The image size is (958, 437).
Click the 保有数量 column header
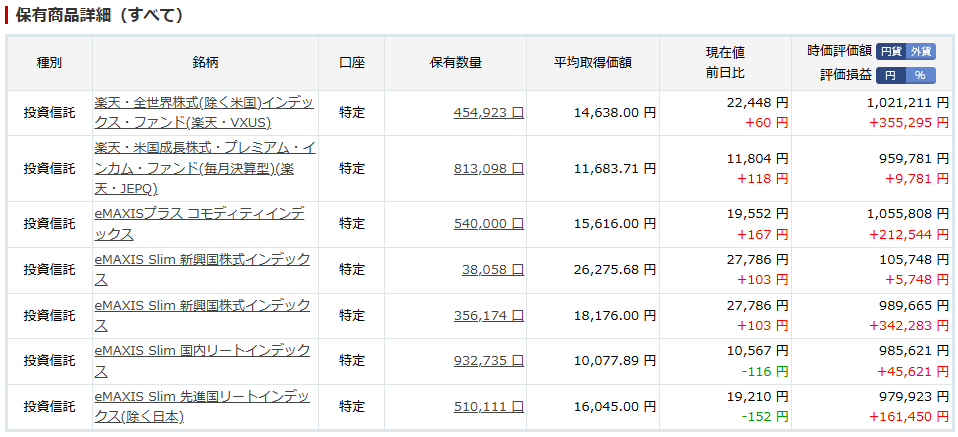(x=456, y=63)
